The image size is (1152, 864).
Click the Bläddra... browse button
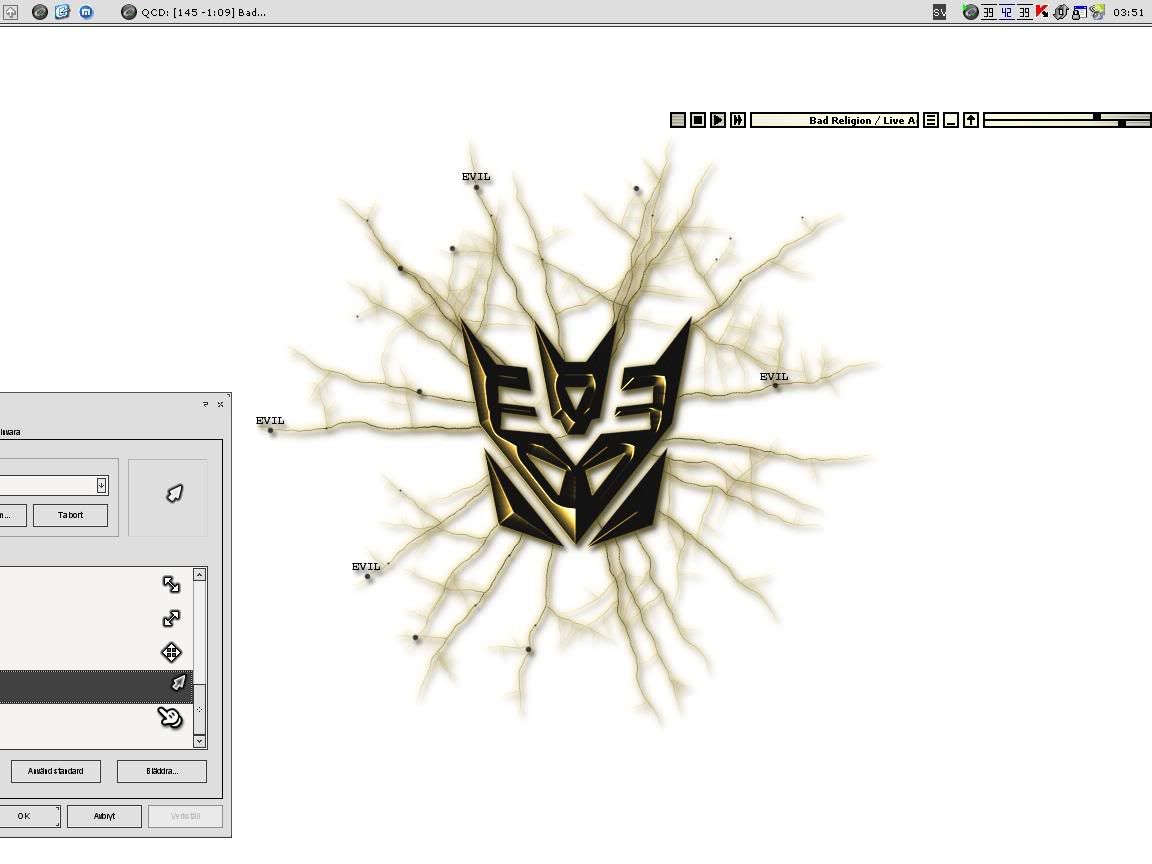162,771
